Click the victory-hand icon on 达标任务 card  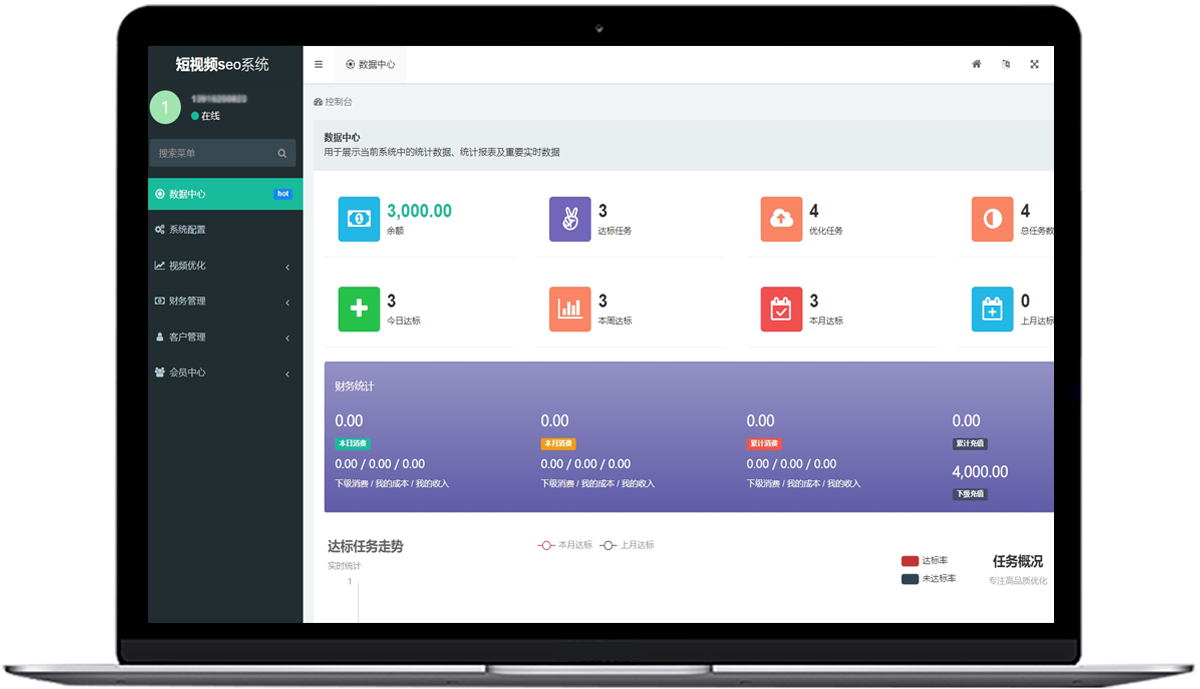[569, 219]
